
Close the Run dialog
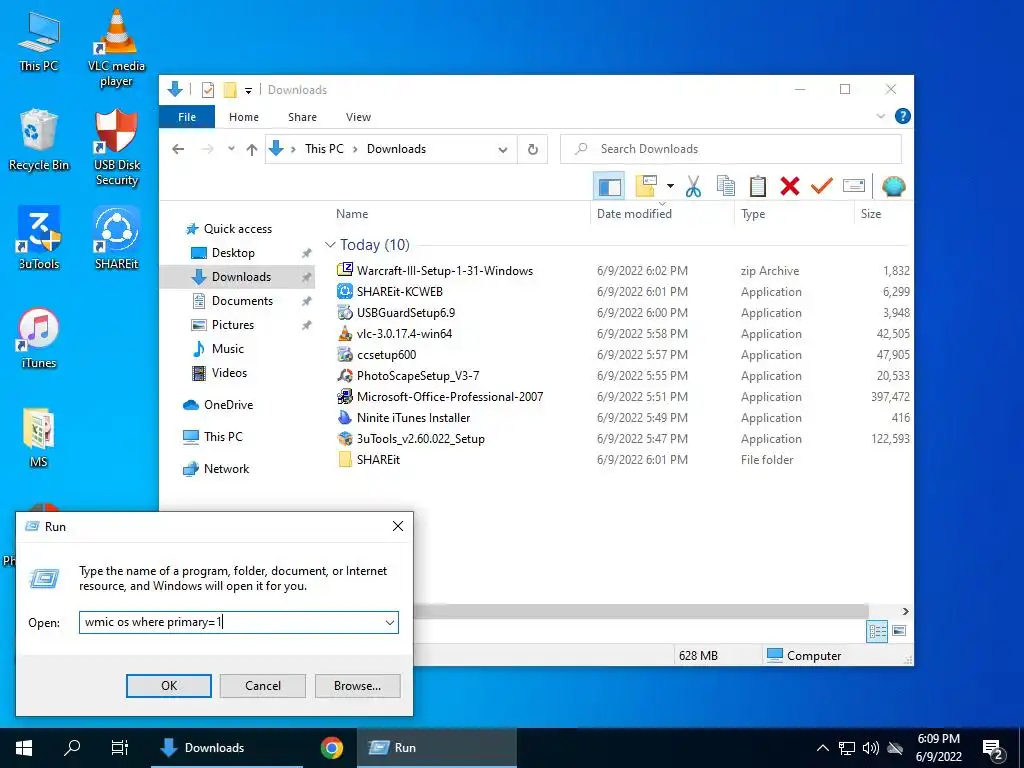[398, 526]
